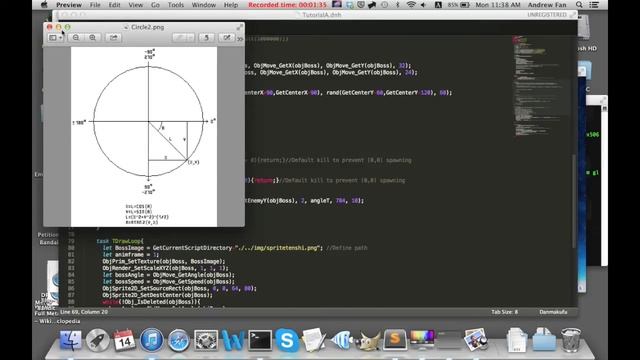640x360 pixels.
Task: Open Notification Center list icon
Action: (x=594, y=5)
